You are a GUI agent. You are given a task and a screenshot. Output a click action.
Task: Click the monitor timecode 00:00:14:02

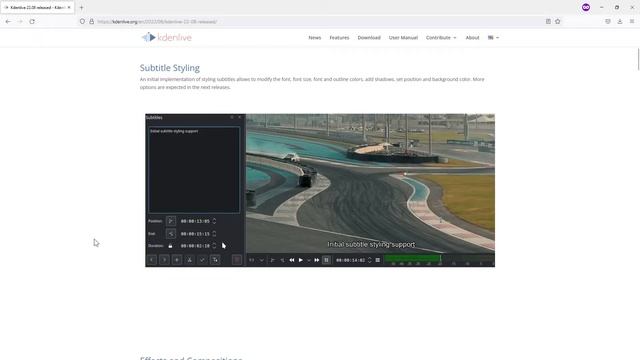pos(350,260)
